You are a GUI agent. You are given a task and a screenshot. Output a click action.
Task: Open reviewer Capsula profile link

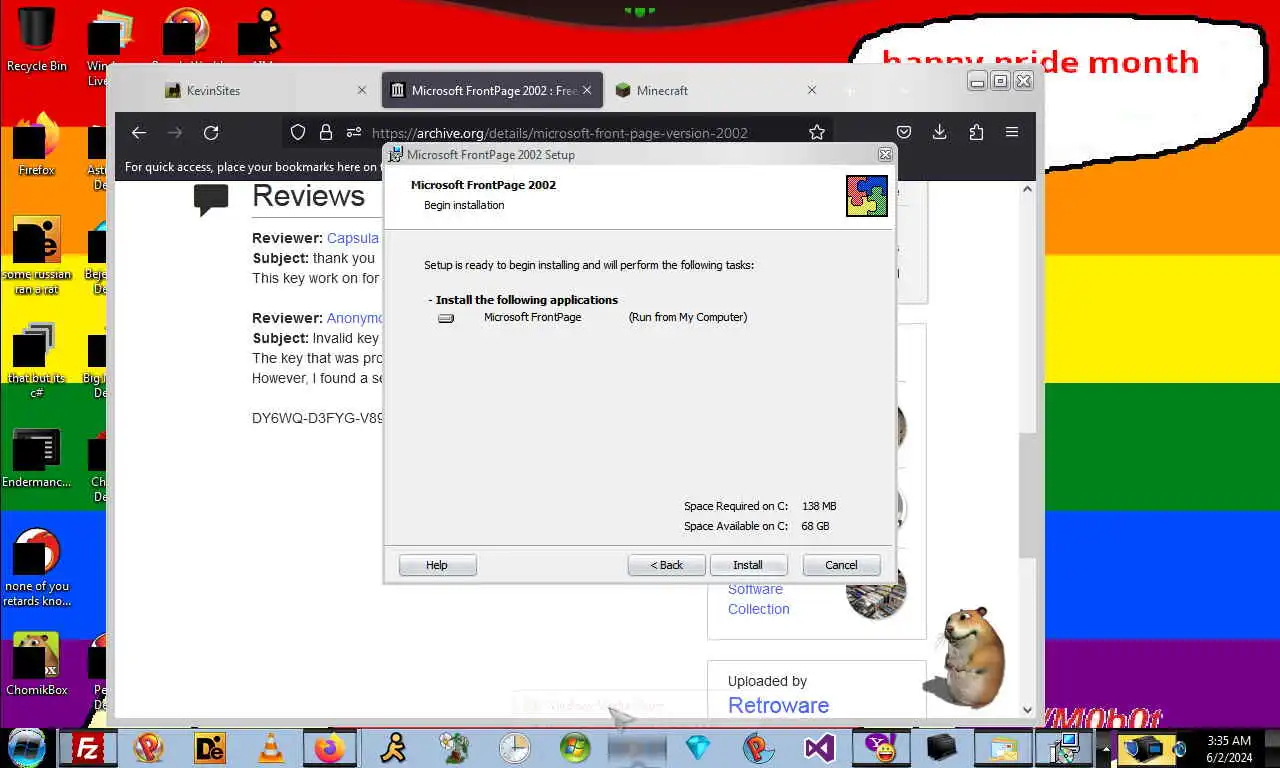[353, 238]
